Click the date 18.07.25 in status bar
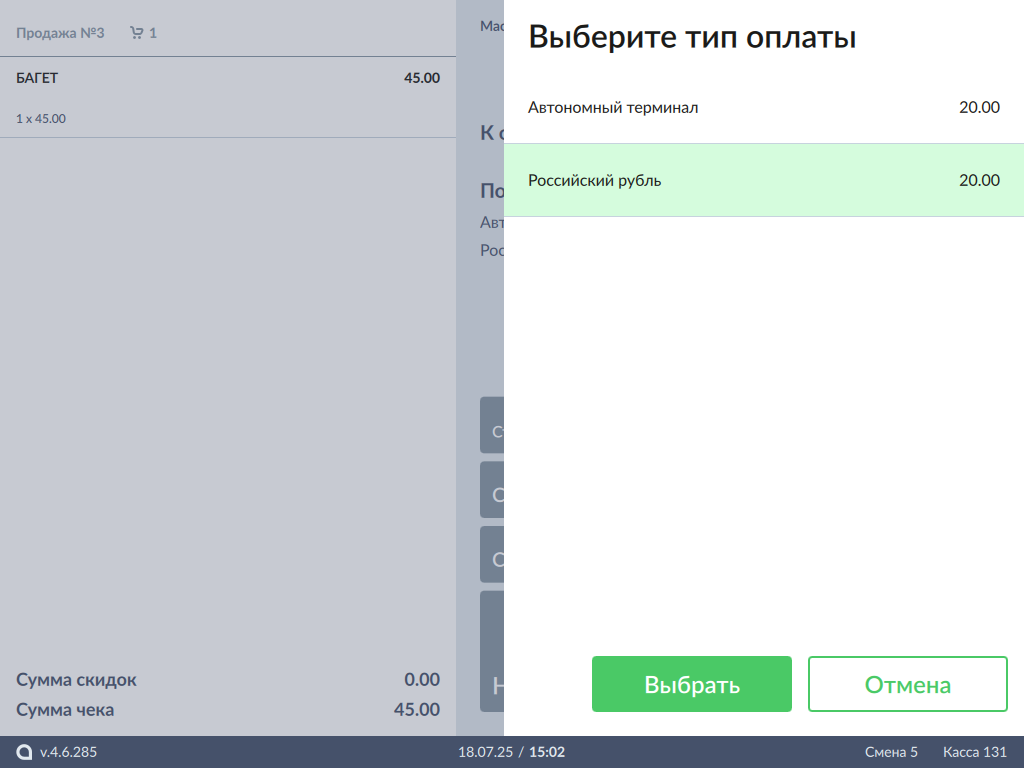The width and height of the screenshot is (1024, 768). tap(484, 752)
